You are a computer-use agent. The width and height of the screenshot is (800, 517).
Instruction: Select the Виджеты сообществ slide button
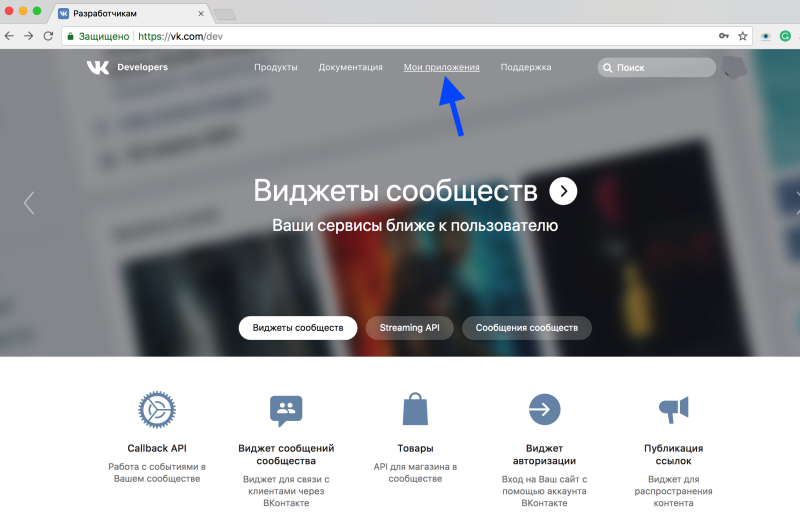(298, 328)
